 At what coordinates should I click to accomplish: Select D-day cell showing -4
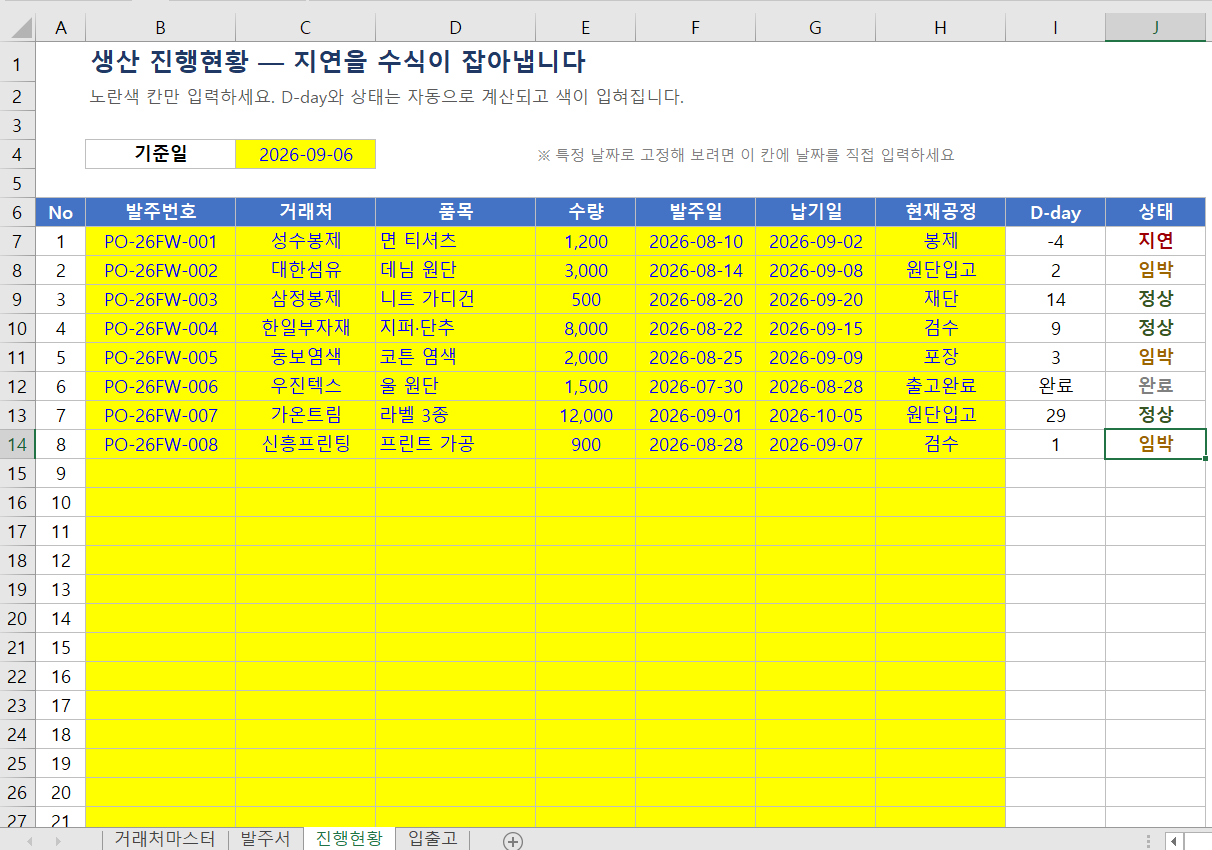[x=1056, y=241]
